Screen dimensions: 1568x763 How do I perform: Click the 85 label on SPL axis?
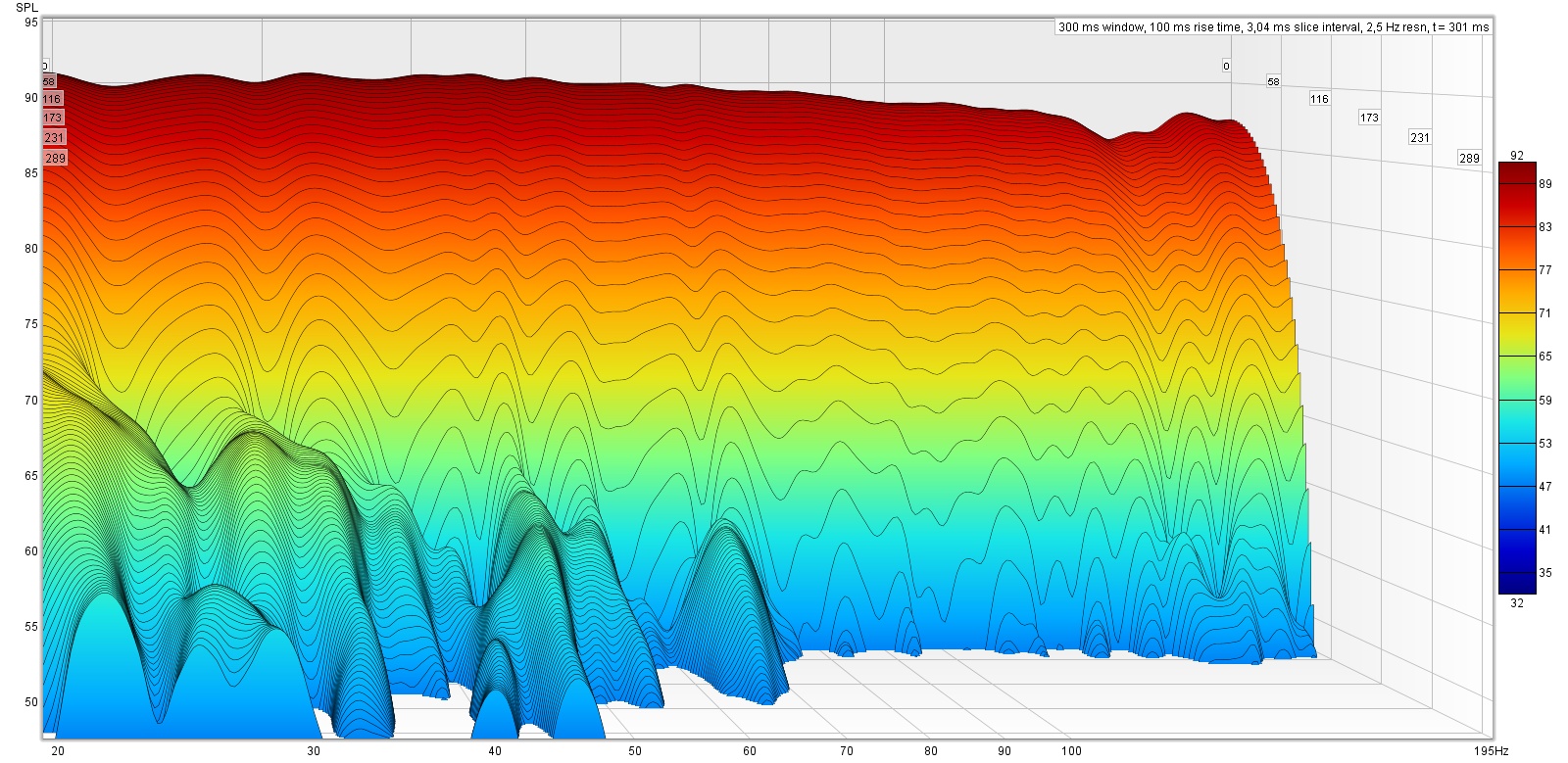[31, 173]
